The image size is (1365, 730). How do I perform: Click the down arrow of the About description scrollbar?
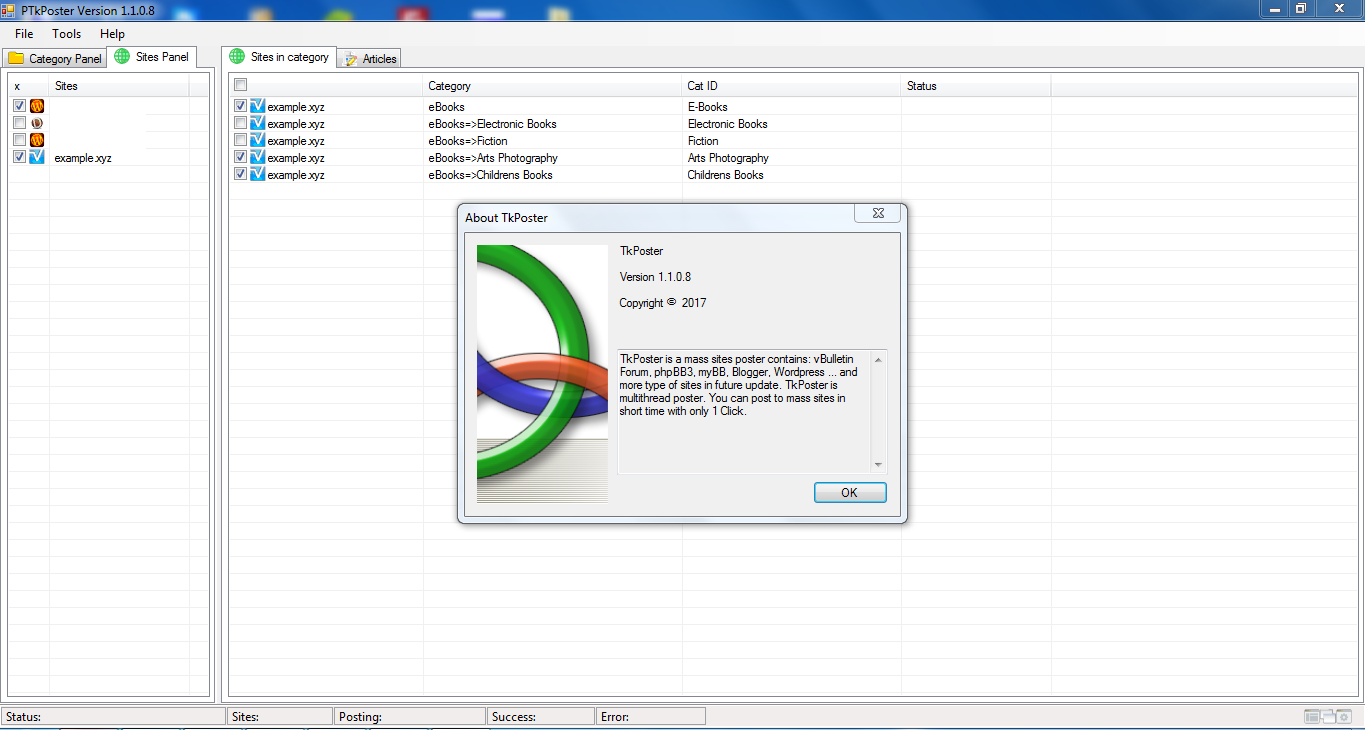pyautogui.click(x=878, y=464)
